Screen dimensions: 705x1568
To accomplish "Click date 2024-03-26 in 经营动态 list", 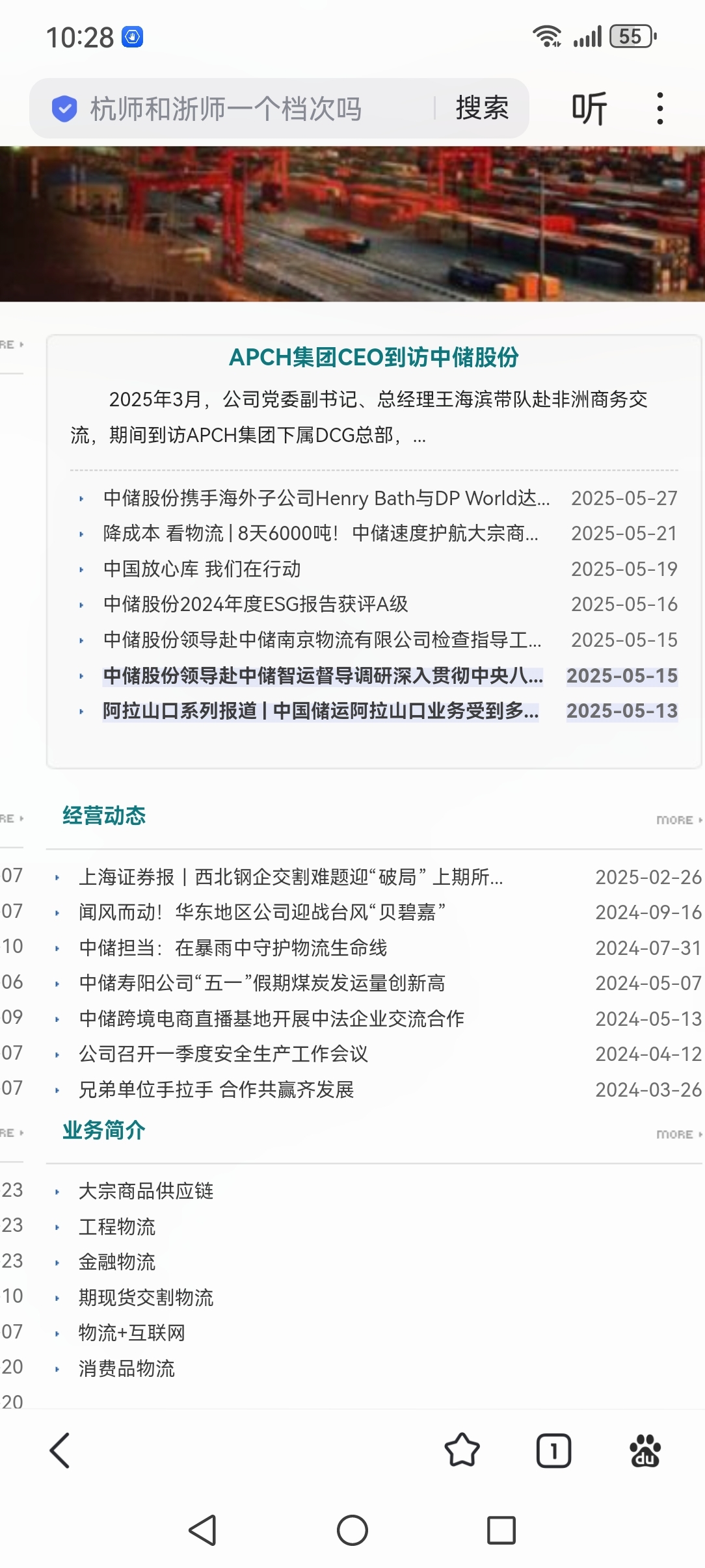I will [x=648, y=1090].
